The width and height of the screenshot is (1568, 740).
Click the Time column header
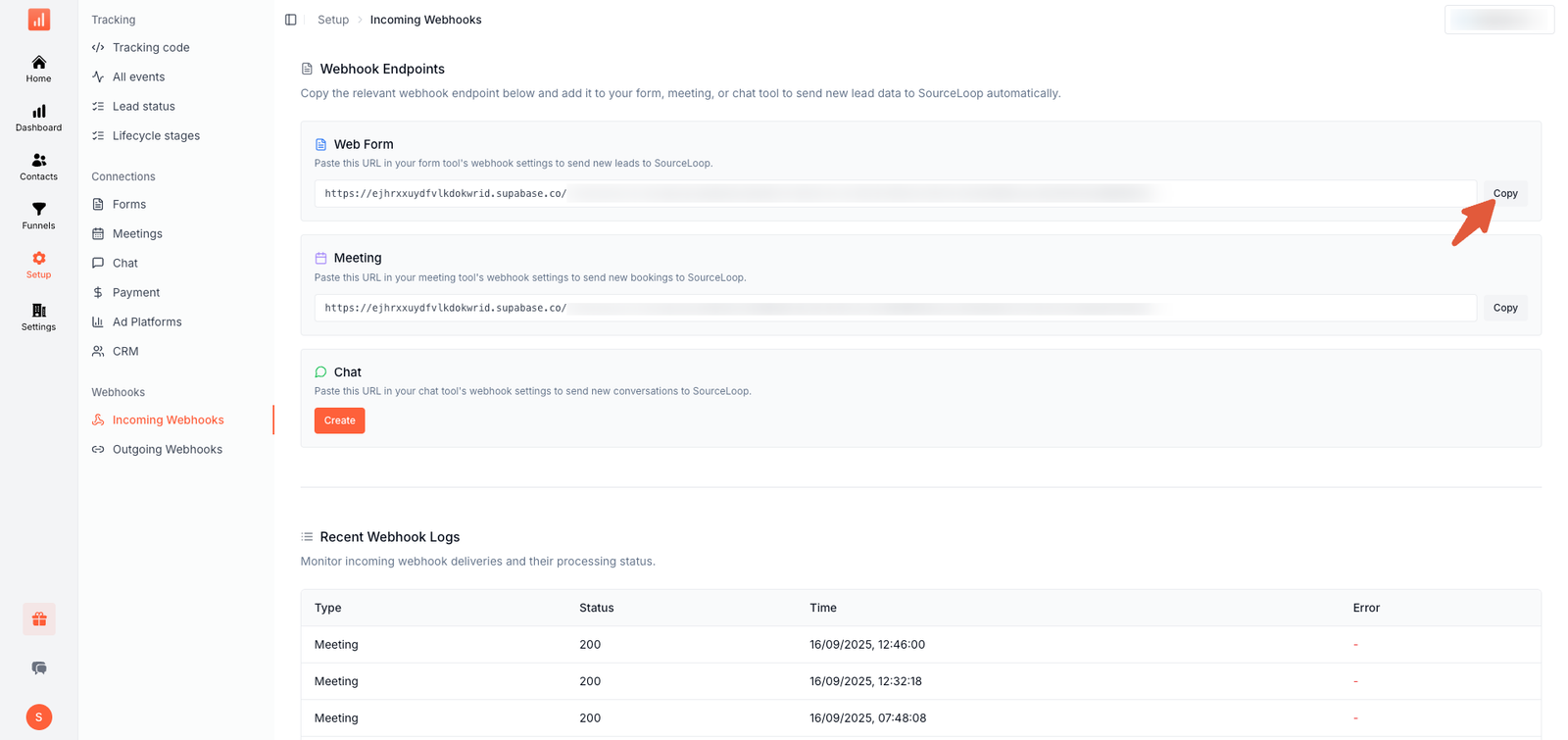(x=823, y=608)
